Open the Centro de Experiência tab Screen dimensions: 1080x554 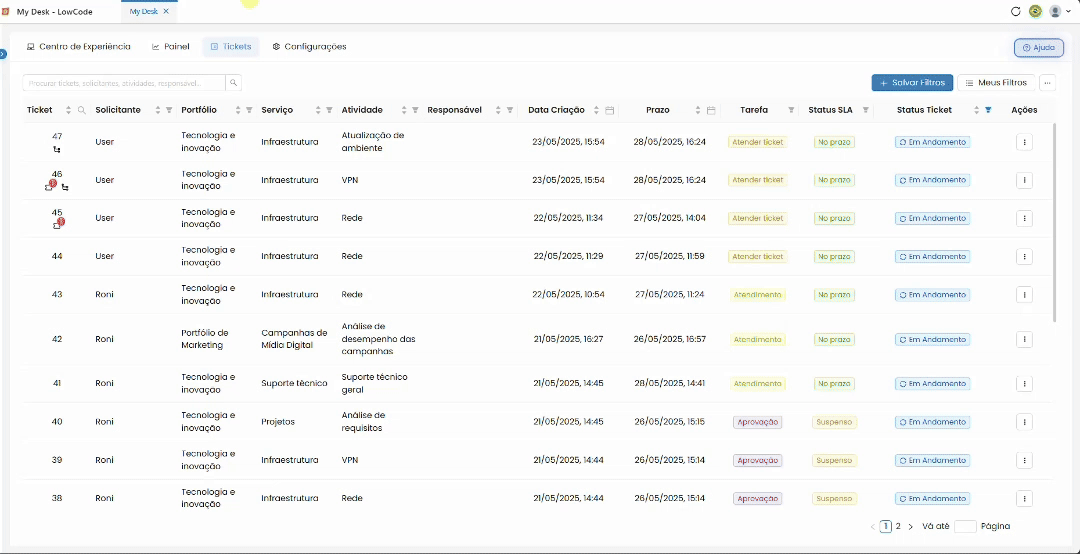79,47
